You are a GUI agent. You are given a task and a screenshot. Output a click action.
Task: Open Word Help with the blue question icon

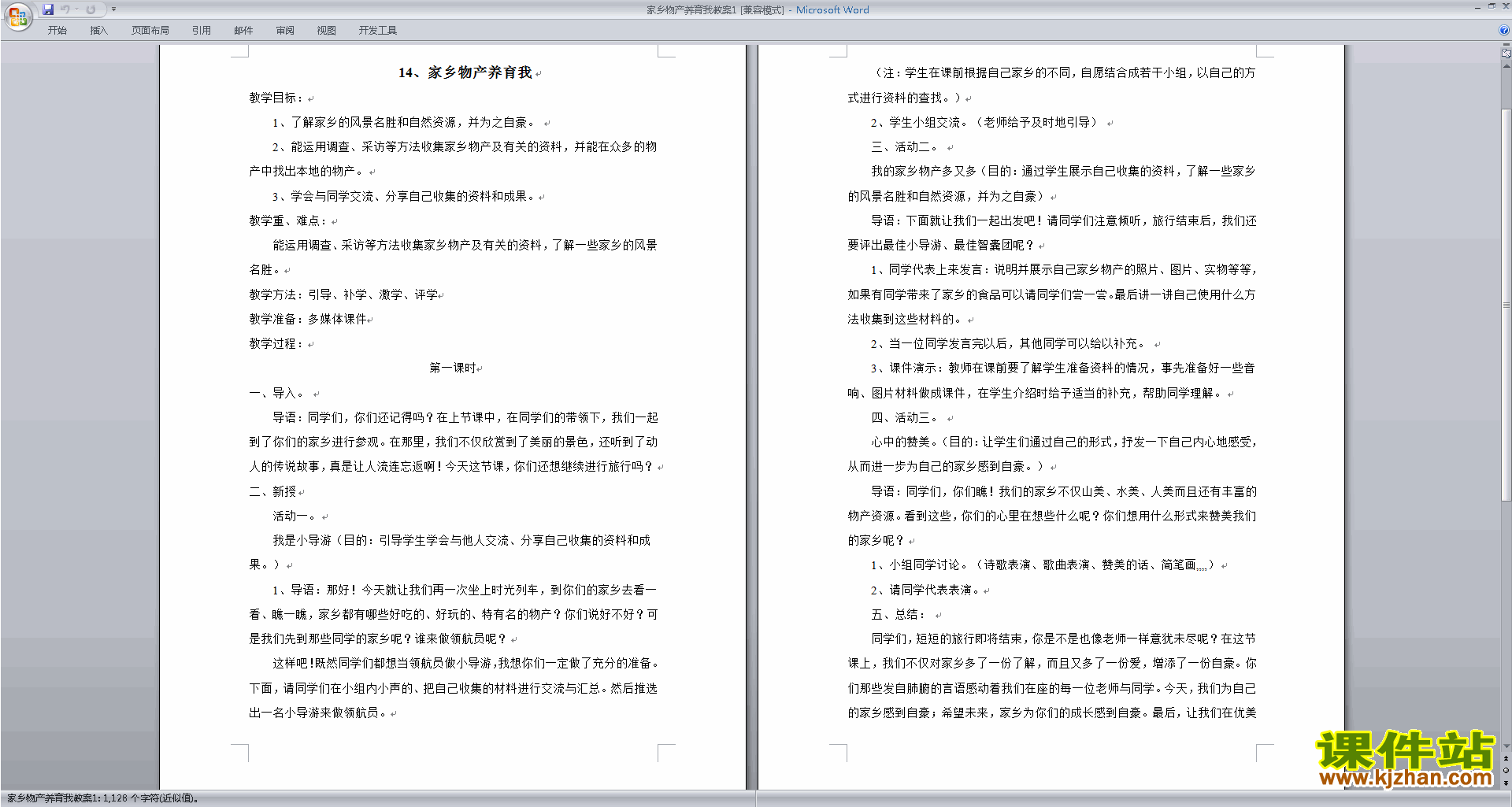1504,31
